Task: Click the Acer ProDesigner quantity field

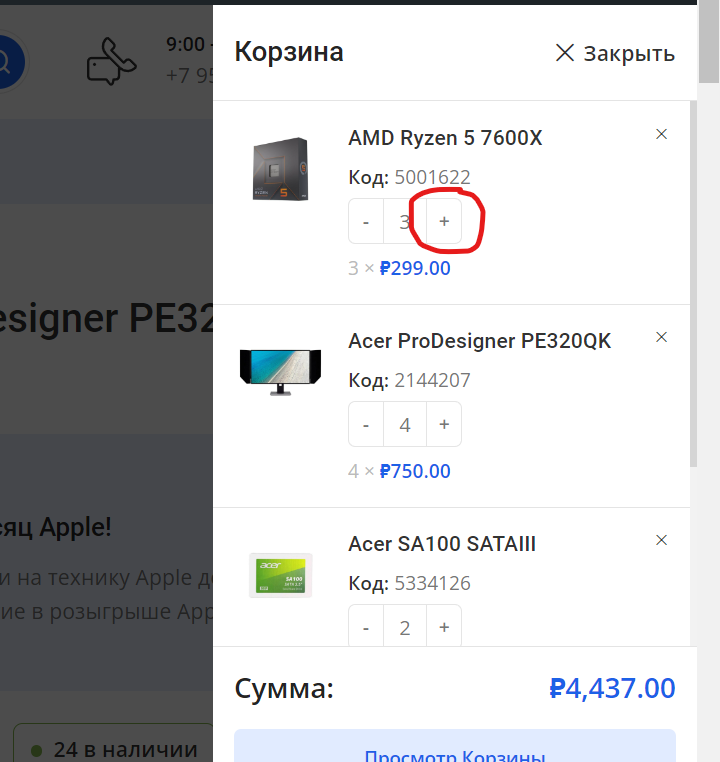Action: click(405, 424)
